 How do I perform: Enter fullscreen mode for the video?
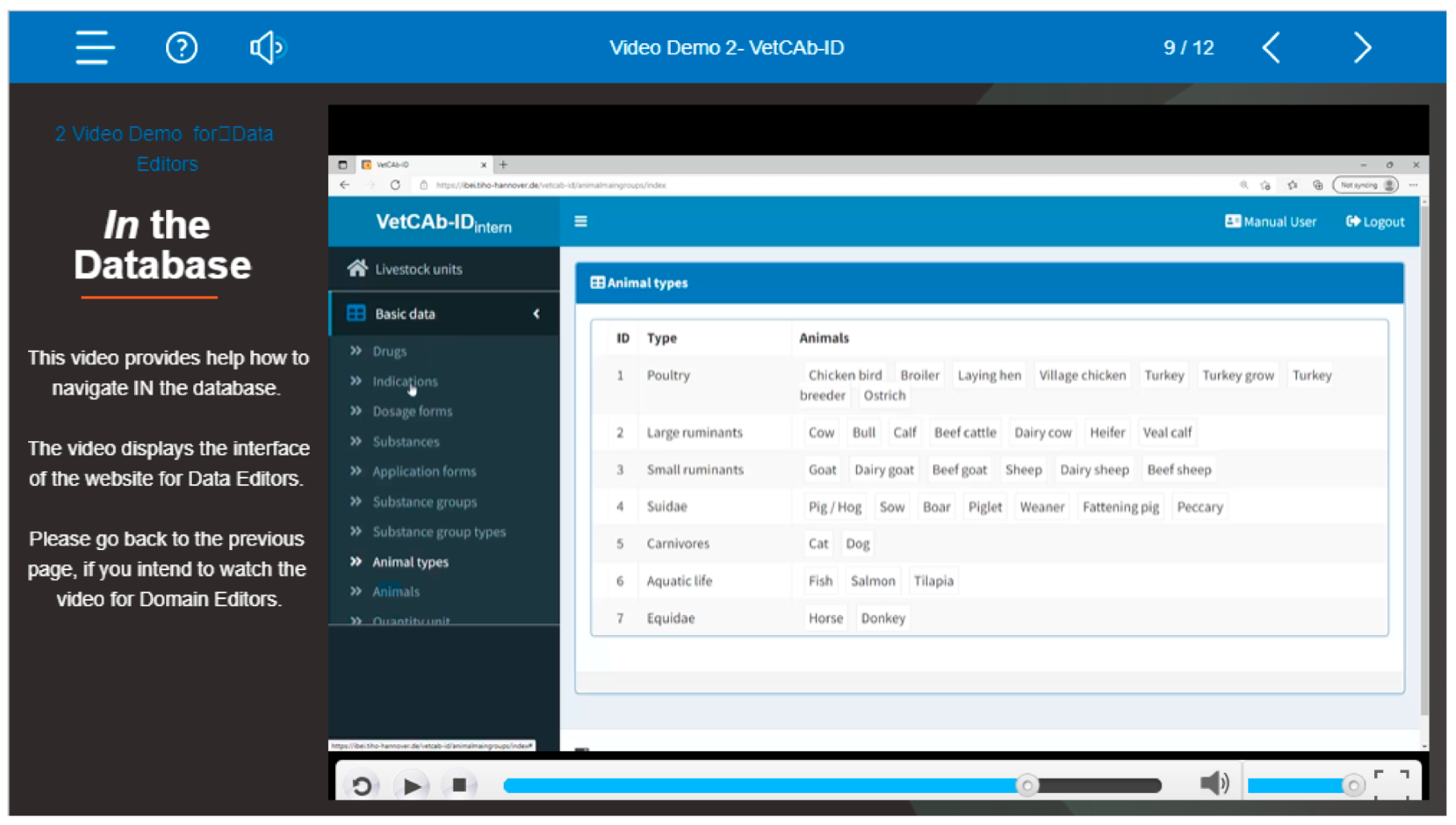pyautogui.click(x=1391, y=783)
